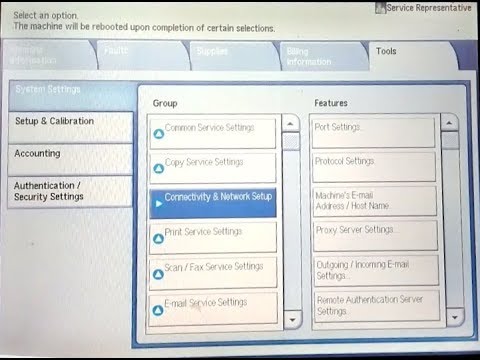Click the Group list scrollbar thumb

291,141
